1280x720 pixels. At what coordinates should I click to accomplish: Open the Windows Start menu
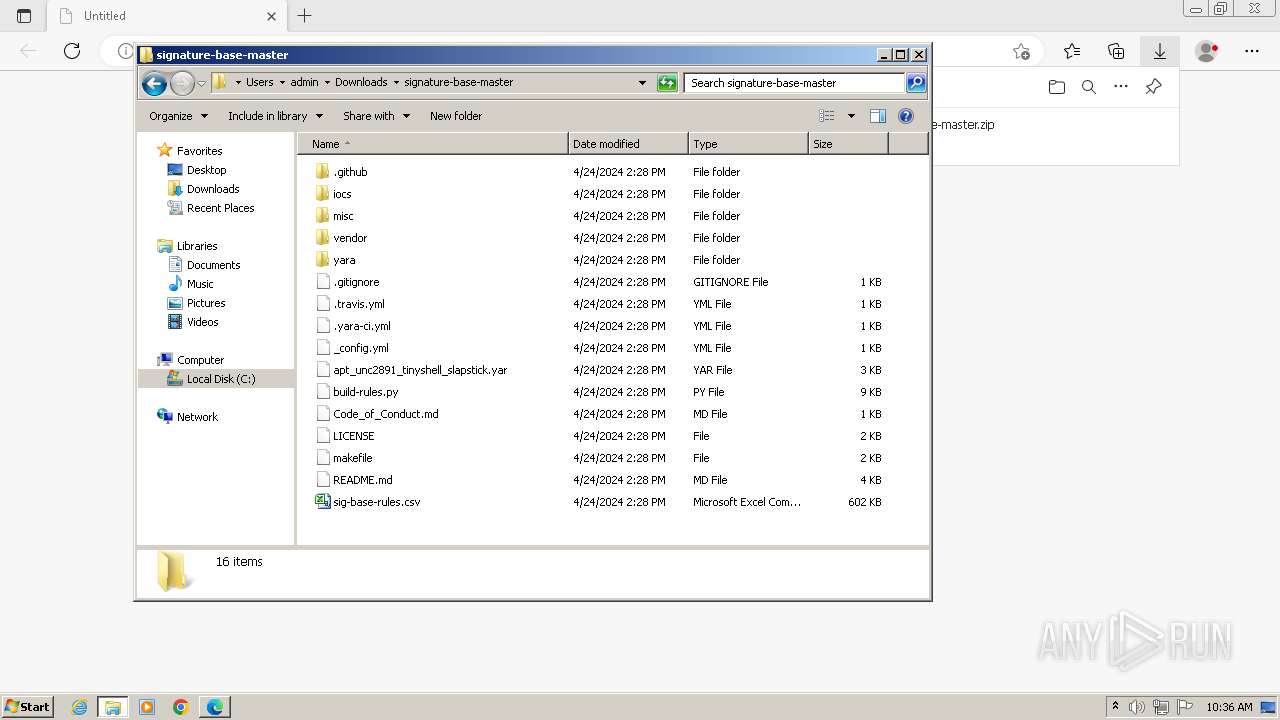[x=28, y=707]
